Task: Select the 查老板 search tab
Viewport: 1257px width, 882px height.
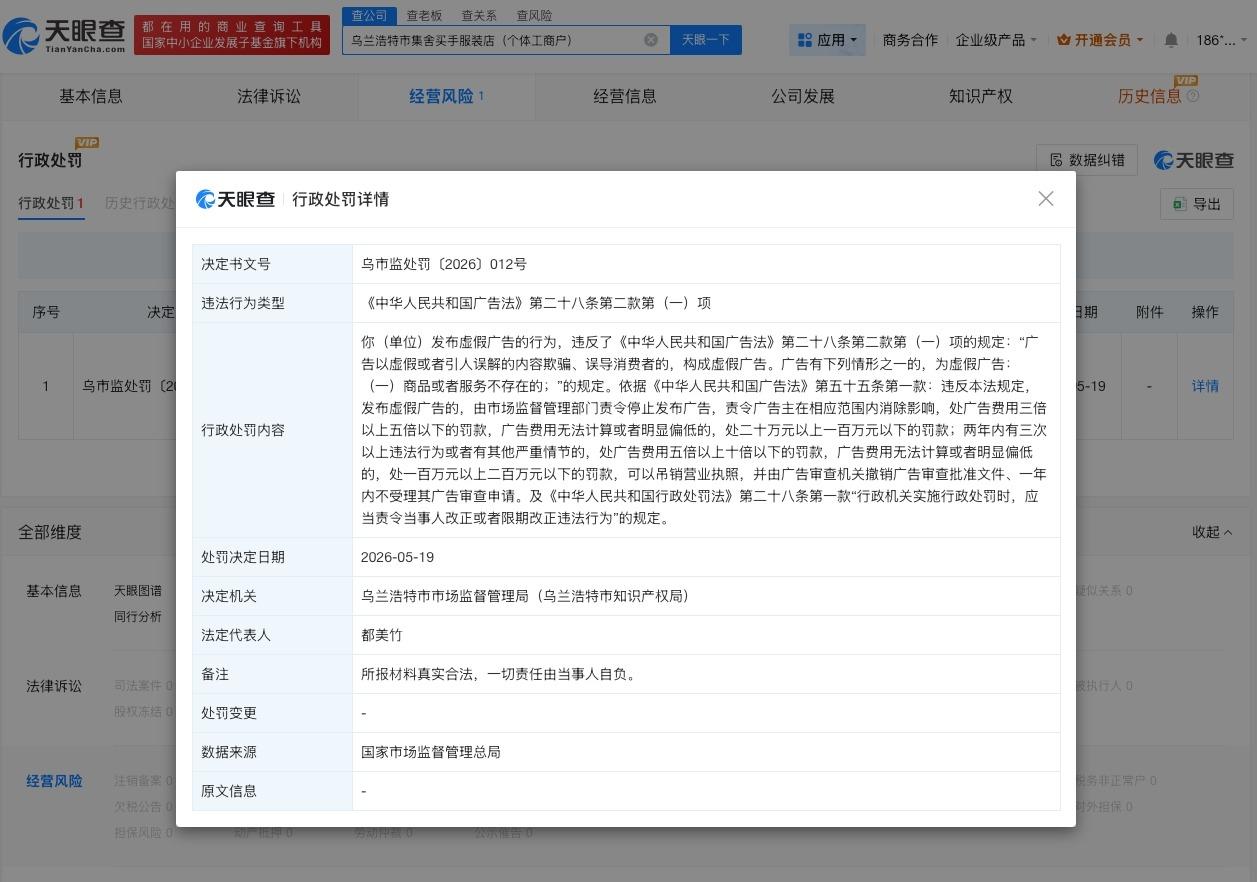Action: (x=424, y=15)
